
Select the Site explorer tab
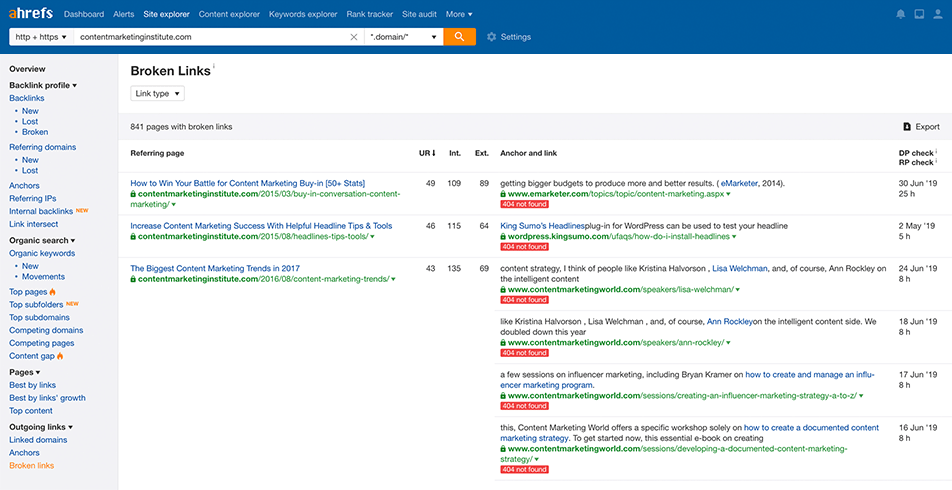click(166, 14)
